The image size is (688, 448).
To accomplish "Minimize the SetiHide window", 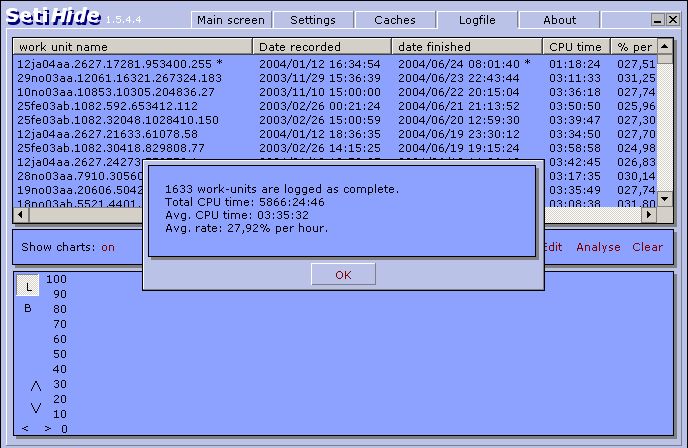I will point(657,20).
